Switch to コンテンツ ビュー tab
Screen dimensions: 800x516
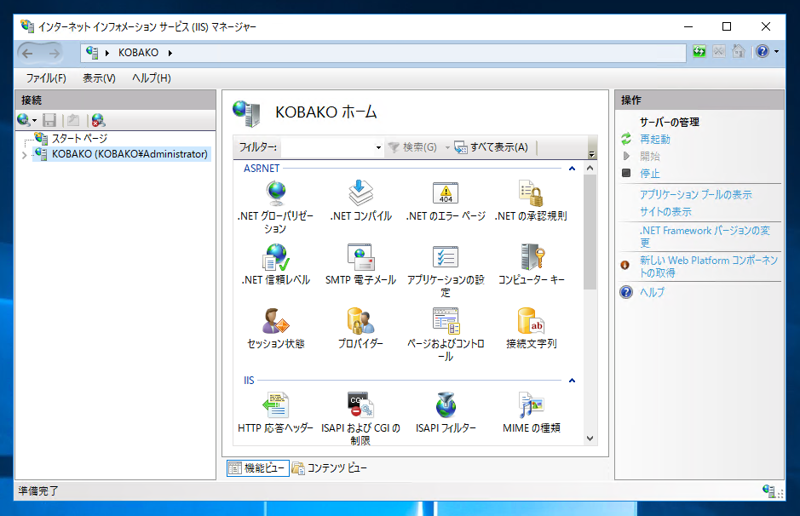(x=329, y=468)
